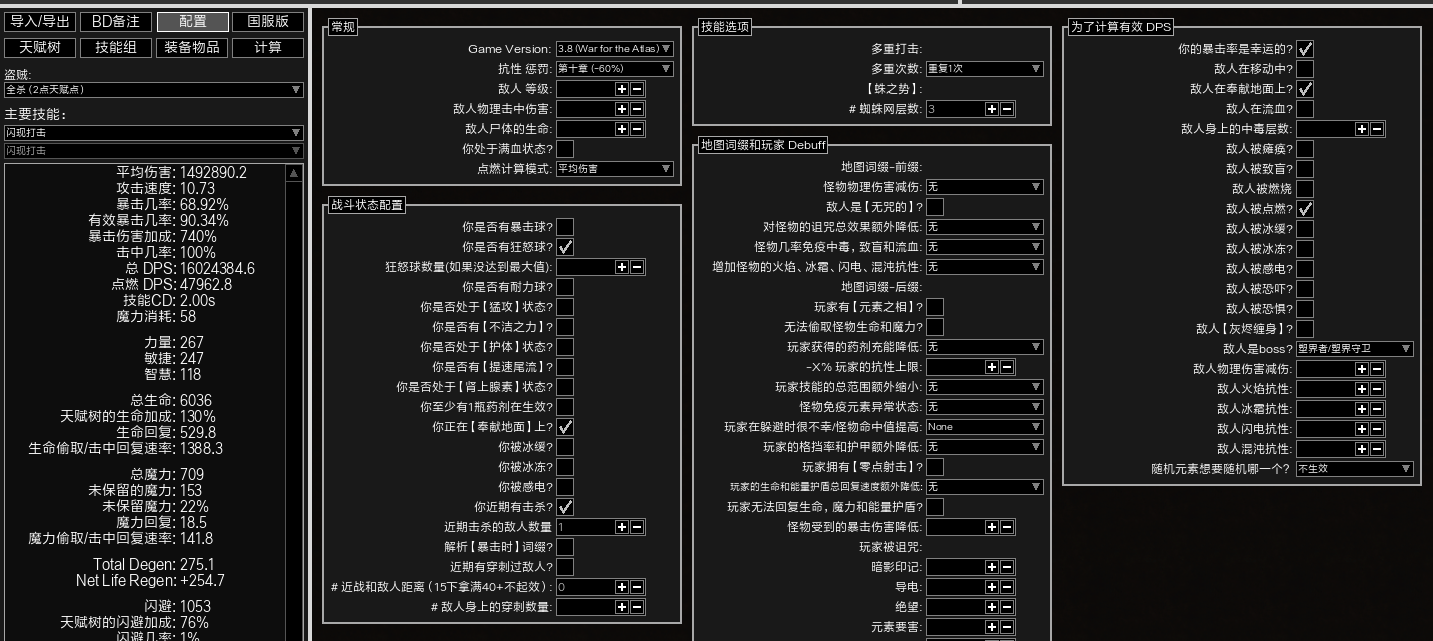1433x641 pixels.
Task: Enable 敌人被冰冻 checkbox
Action: (x=1305, y=249)
